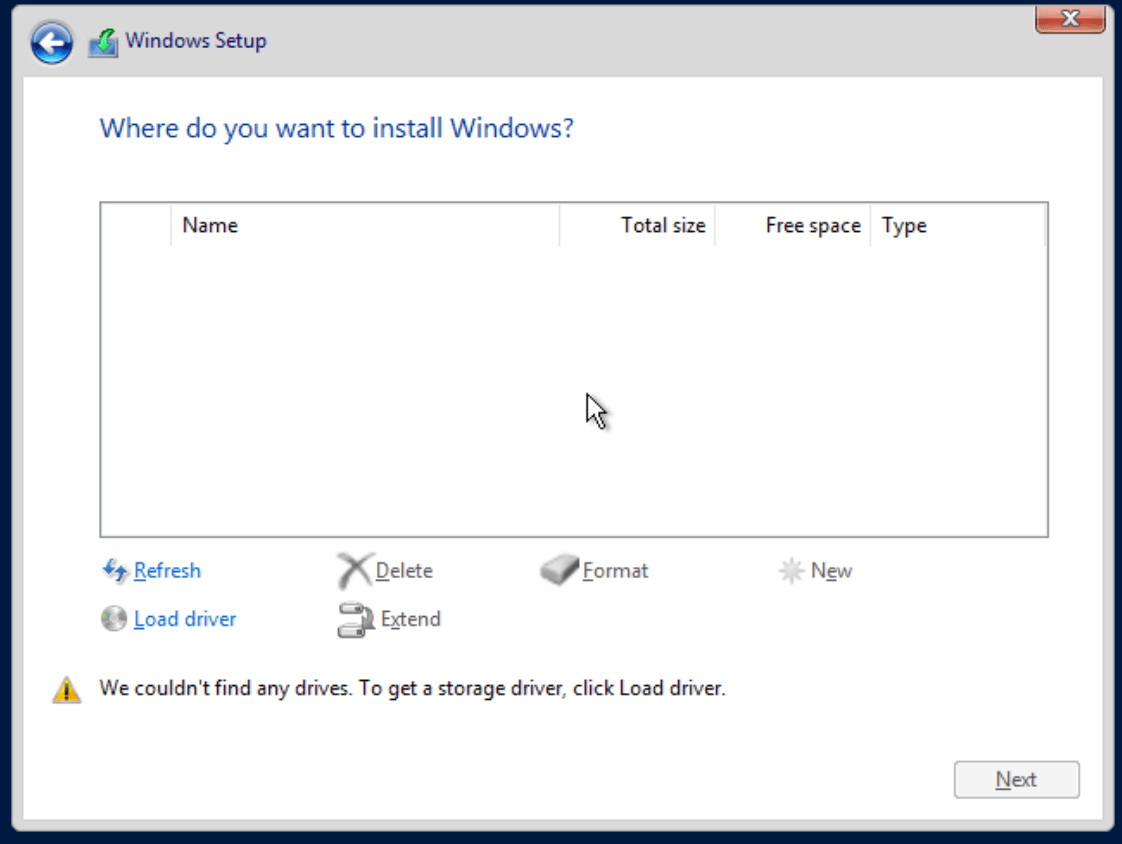Click the Windows Setup installer icon
1122x844 pixels.
click(104, 39)
